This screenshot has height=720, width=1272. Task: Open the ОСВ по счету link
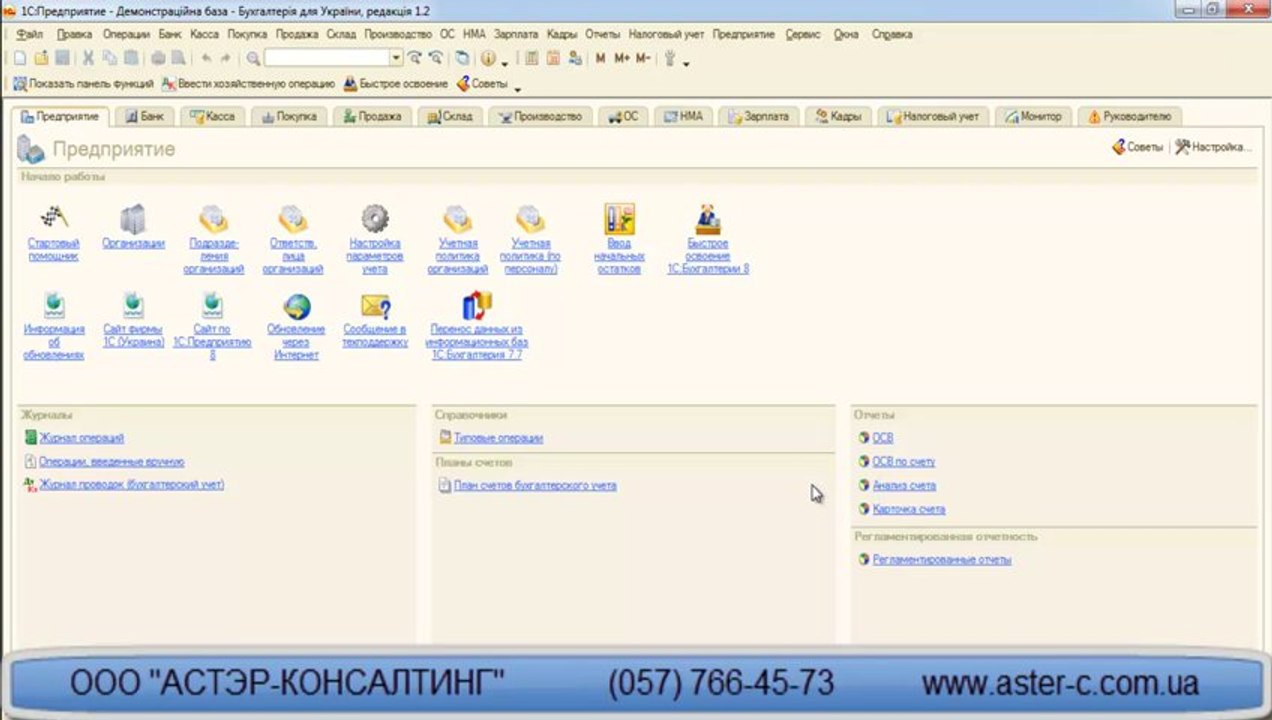click(903, 462)
